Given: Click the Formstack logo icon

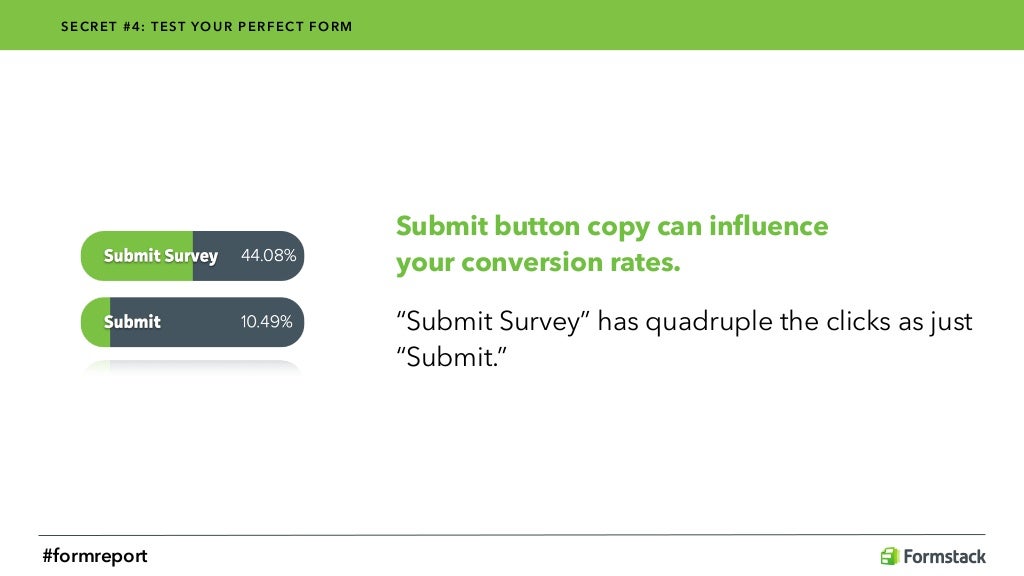Looking at the screenshot, I should [x=889, y=556].
